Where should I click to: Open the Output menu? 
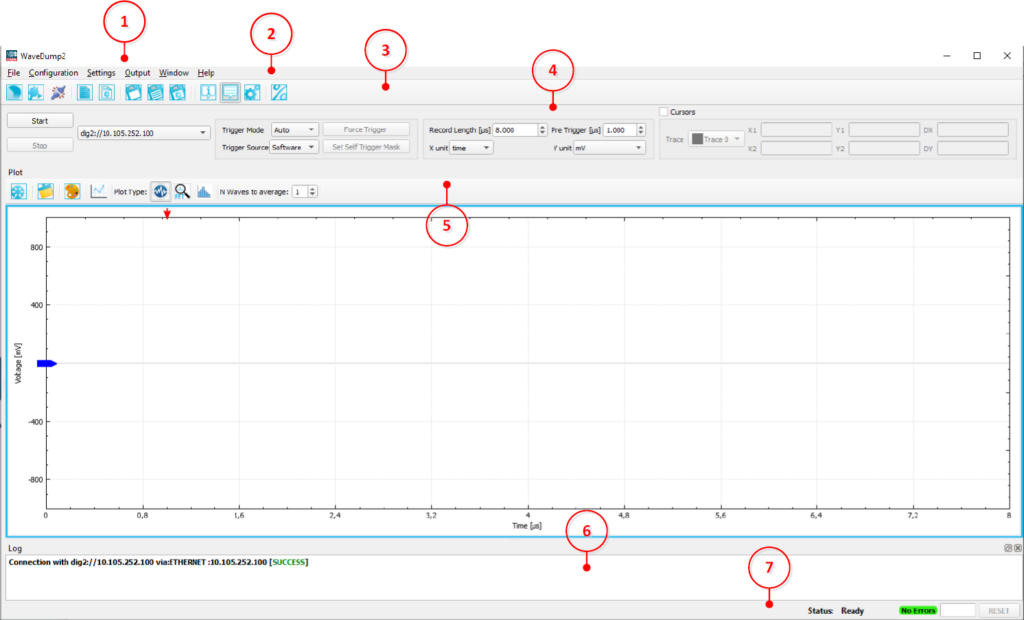137,73
